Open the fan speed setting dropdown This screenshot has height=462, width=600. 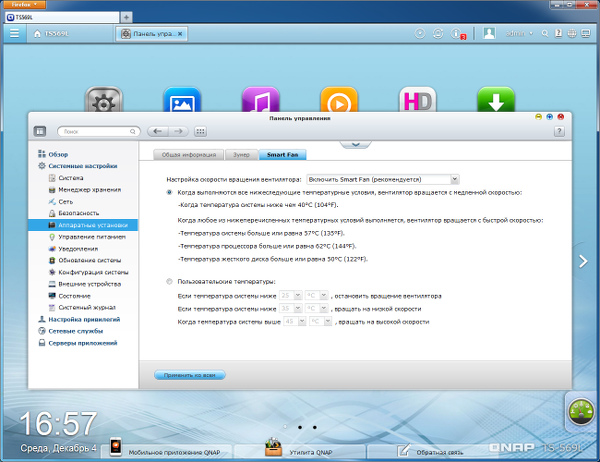(x=383, y=179)
